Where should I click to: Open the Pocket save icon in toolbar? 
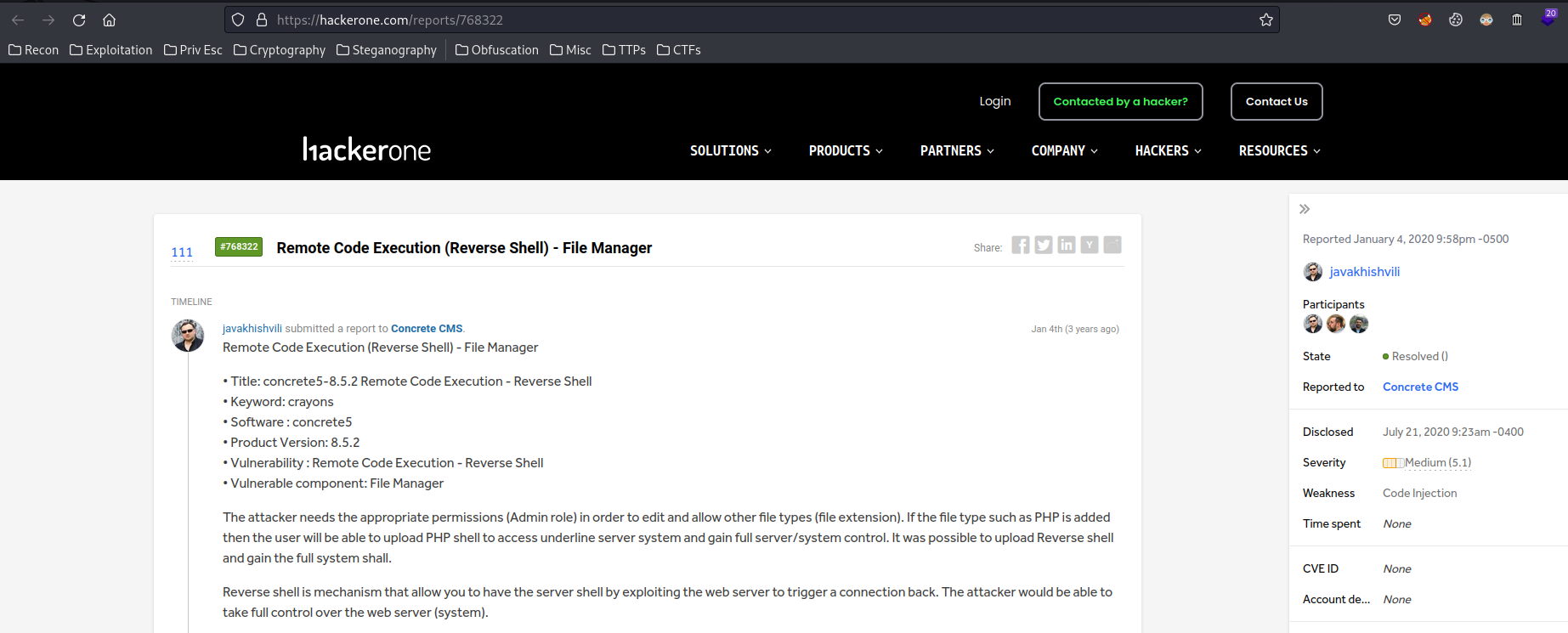[x=1395, y=20]
